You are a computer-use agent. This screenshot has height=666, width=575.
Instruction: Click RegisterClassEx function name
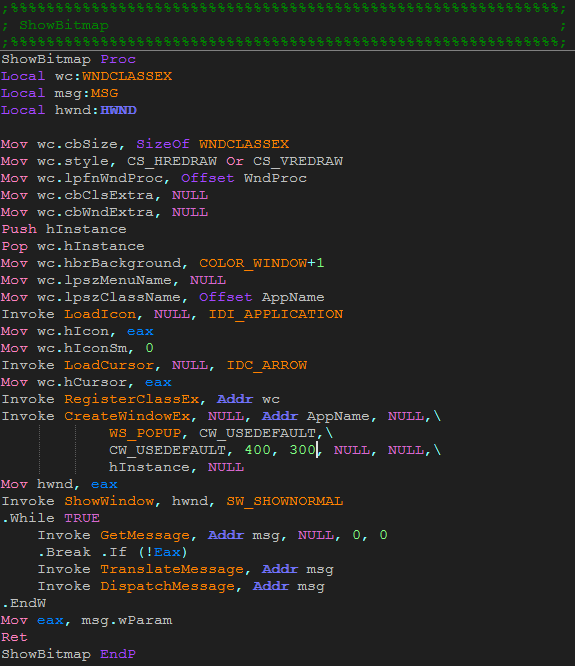132,399
